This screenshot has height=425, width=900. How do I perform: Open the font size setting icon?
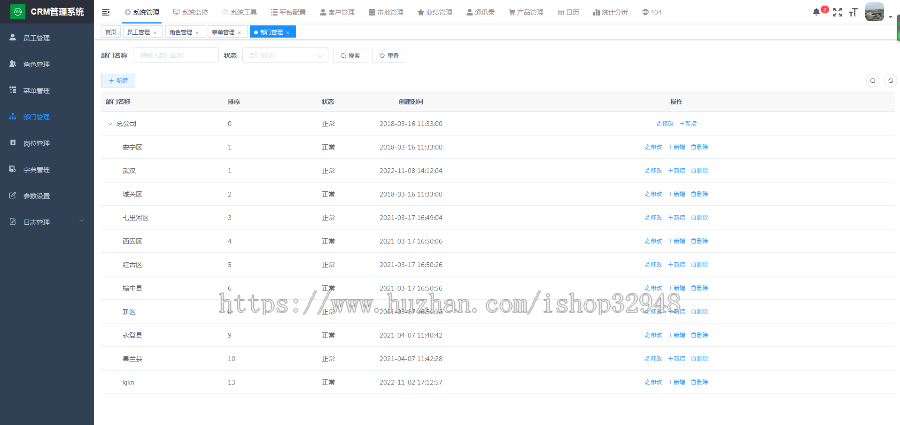point(854,12)
